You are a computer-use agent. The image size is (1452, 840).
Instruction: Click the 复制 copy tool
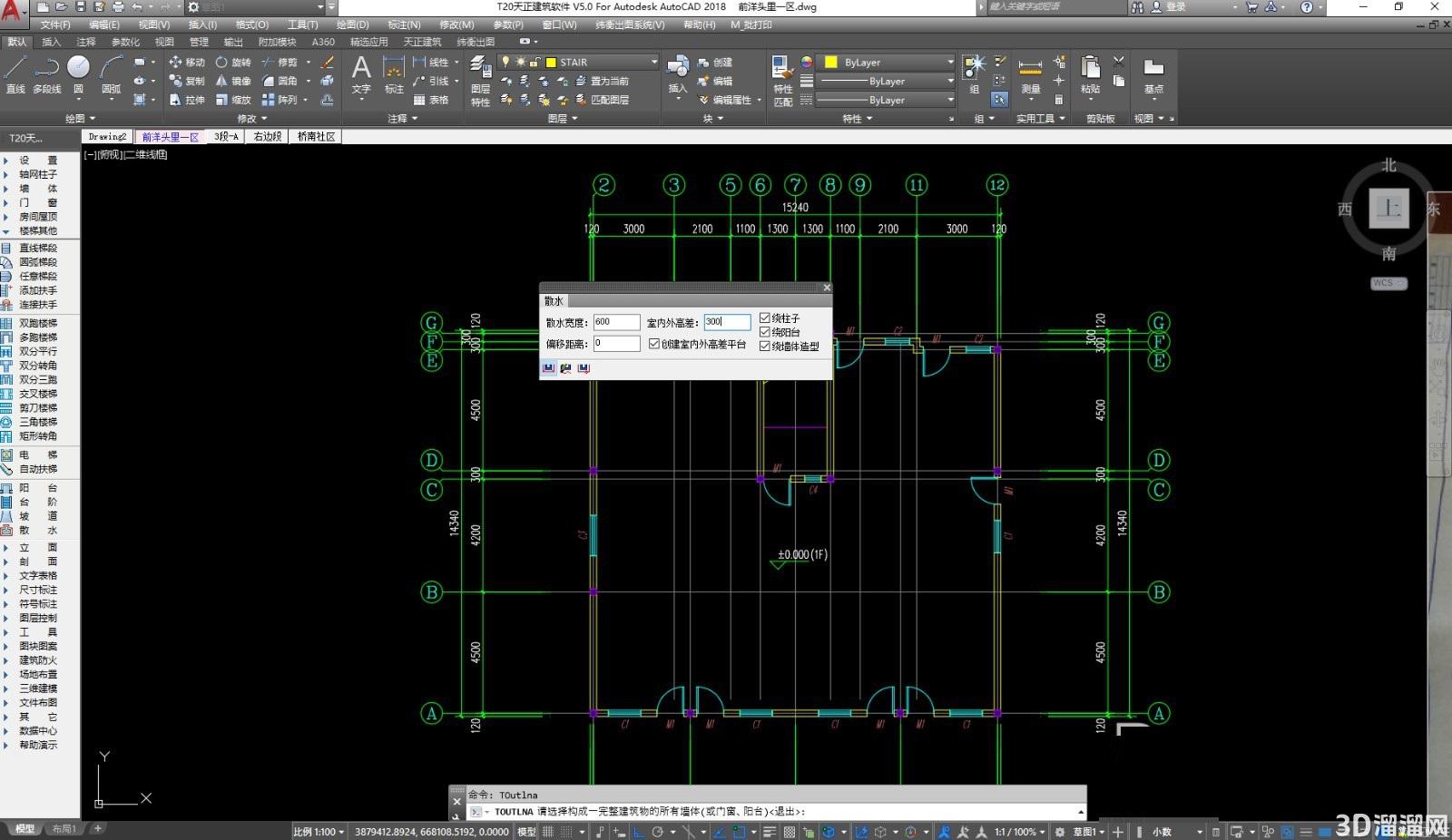pos(187,81)
